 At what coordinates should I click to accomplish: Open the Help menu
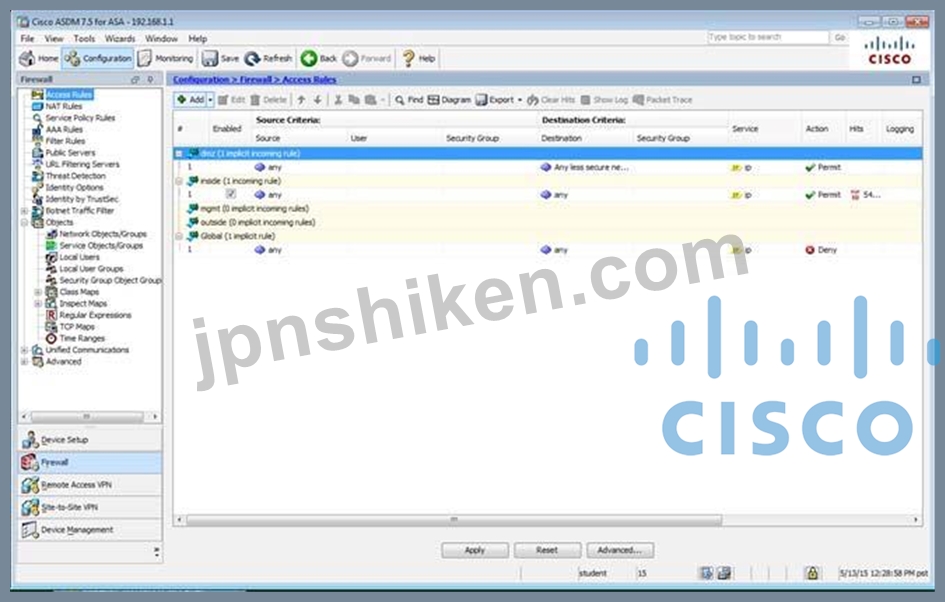(x=198, y=39)
